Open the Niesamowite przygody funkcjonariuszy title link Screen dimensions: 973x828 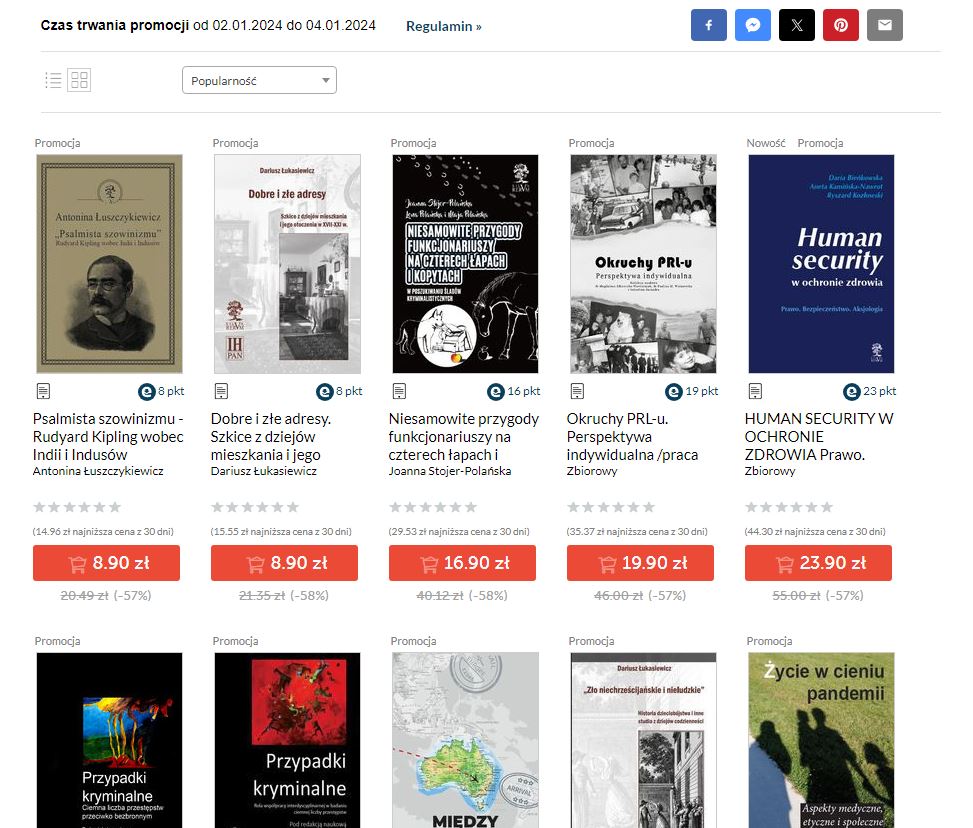point(464,436)
